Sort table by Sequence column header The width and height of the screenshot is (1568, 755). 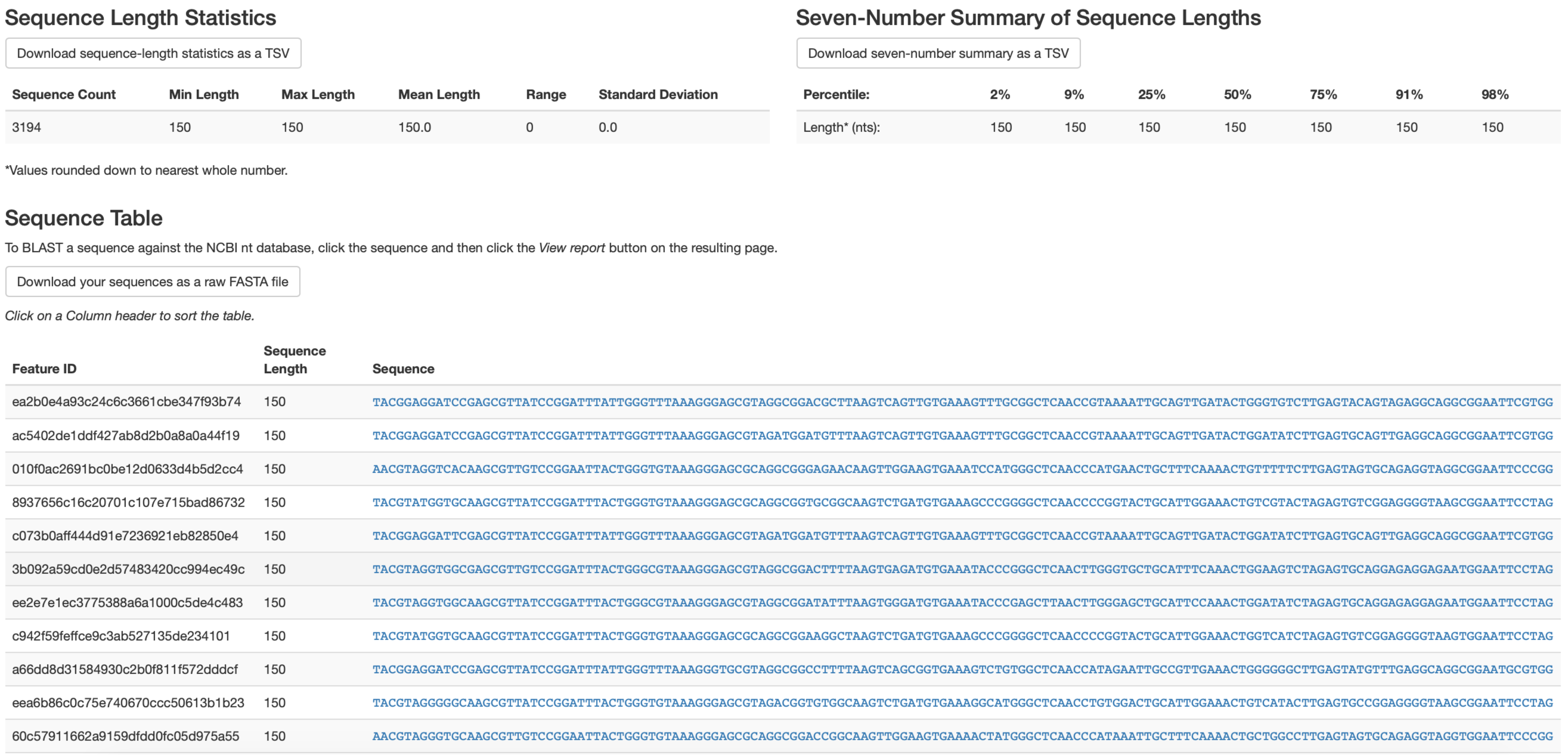403,369
